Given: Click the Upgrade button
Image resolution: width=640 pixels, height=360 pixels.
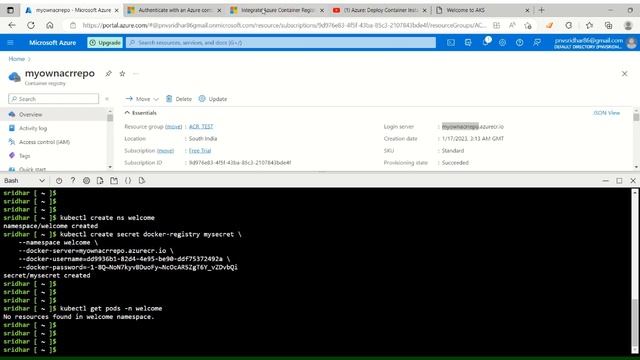Looking at the screenshot, I should coord(105,42).
